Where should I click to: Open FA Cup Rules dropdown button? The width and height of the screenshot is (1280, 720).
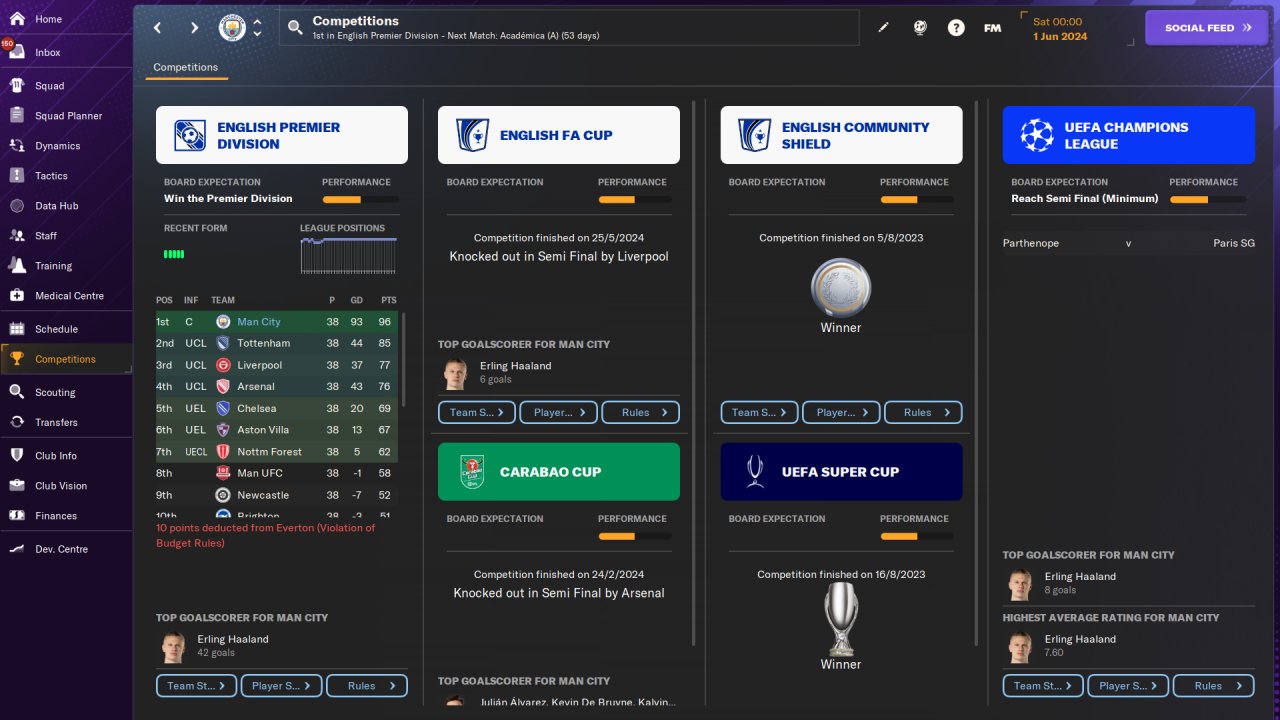click(x=642, y=412)
